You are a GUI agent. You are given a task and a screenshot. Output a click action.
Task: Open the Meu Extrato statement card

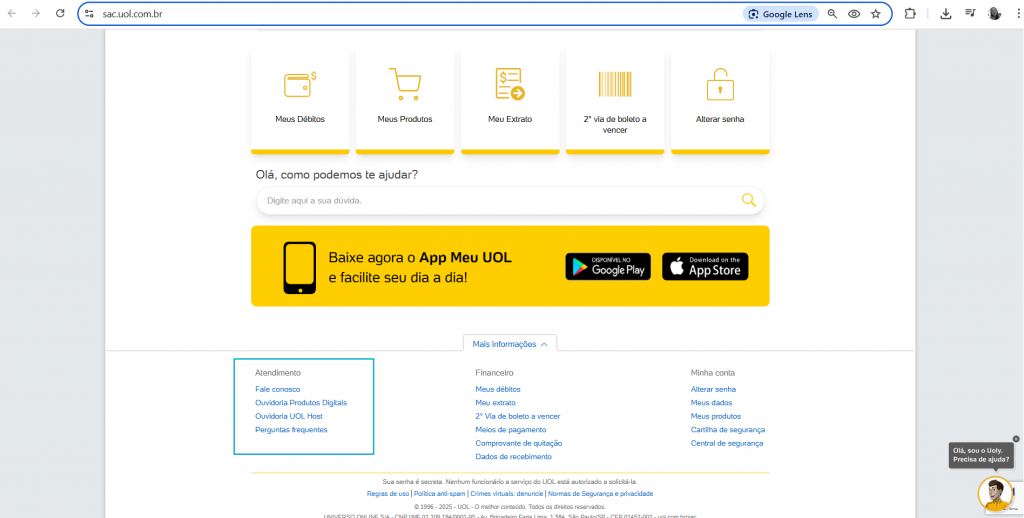(x=510, y=101)
